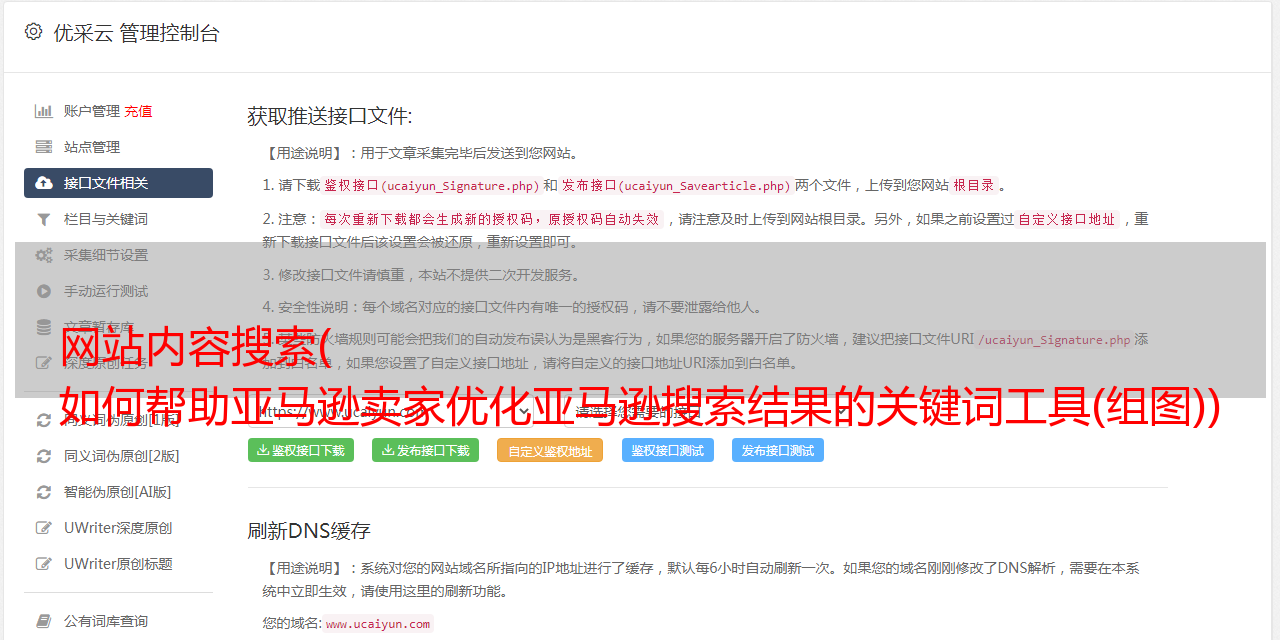Image resolution: width=1280 pixels, height=640 pixels.
Task: Click the 获取推送接口文件 heading
Action: tap(330, 116)
